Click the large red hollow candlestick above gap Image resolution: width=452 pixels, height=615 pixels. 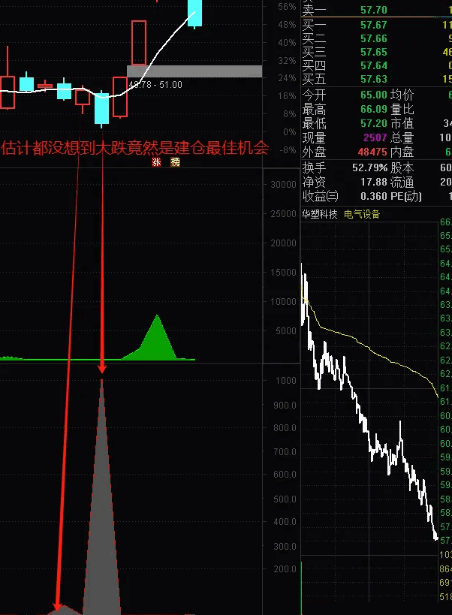pyautogui.click(x=139, y=43)
